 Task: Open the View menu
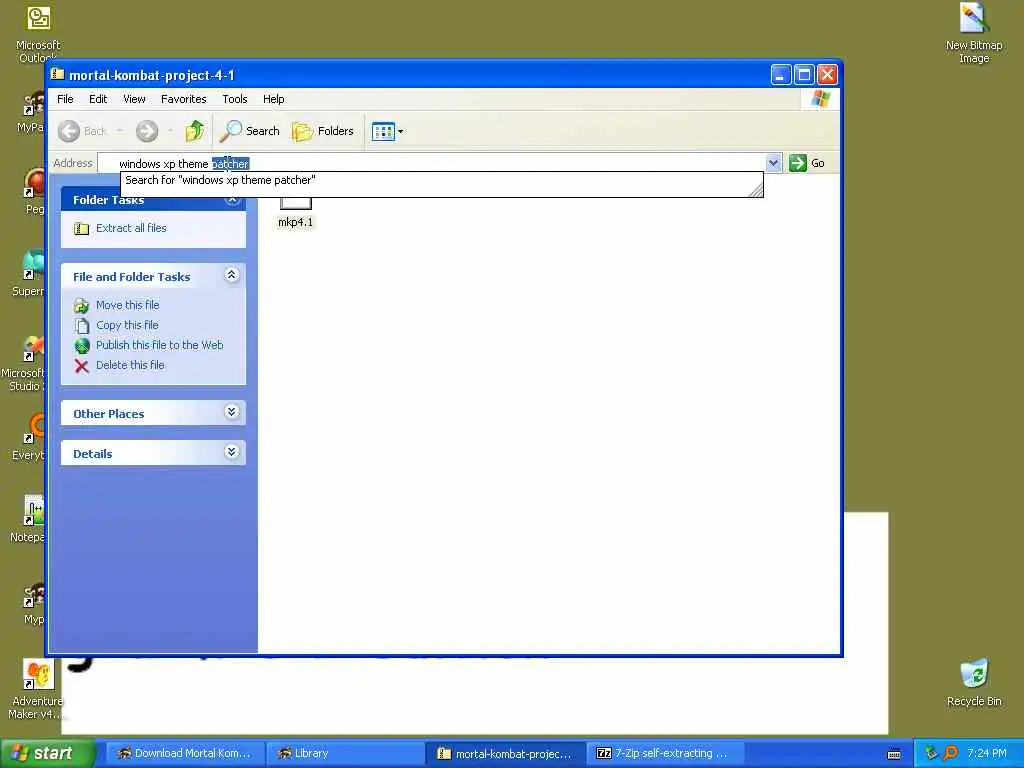(135, 99)
